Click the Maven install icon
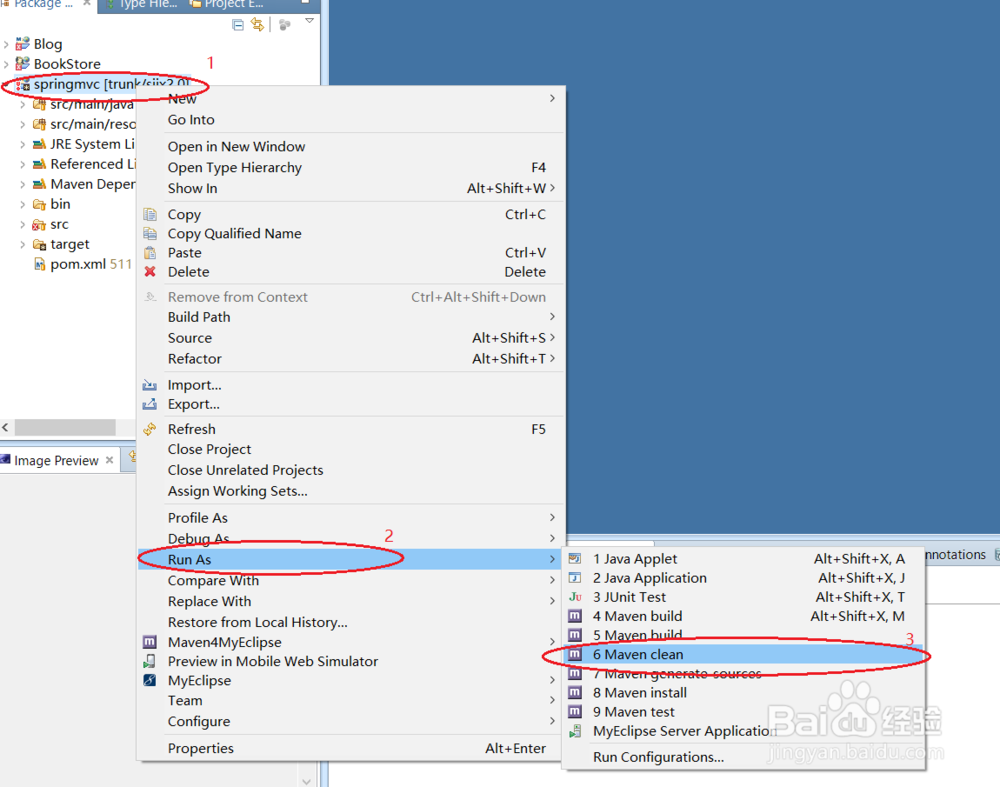 point(575,693)
